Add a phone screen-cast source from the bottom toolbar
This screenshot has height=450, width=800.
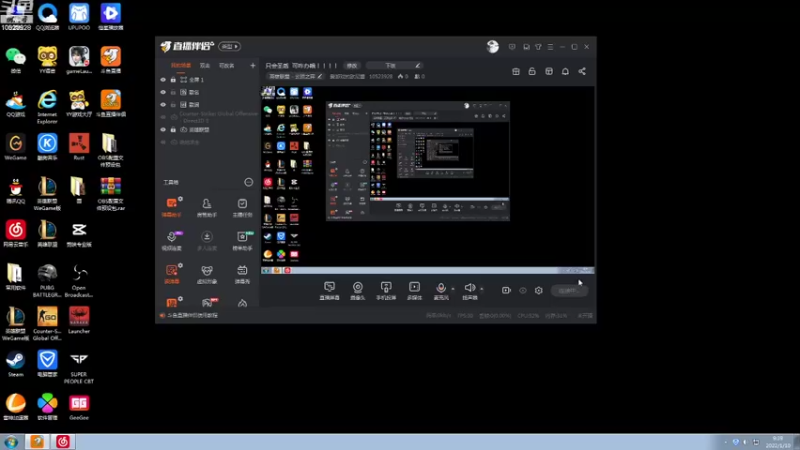[x=386, y=290]
